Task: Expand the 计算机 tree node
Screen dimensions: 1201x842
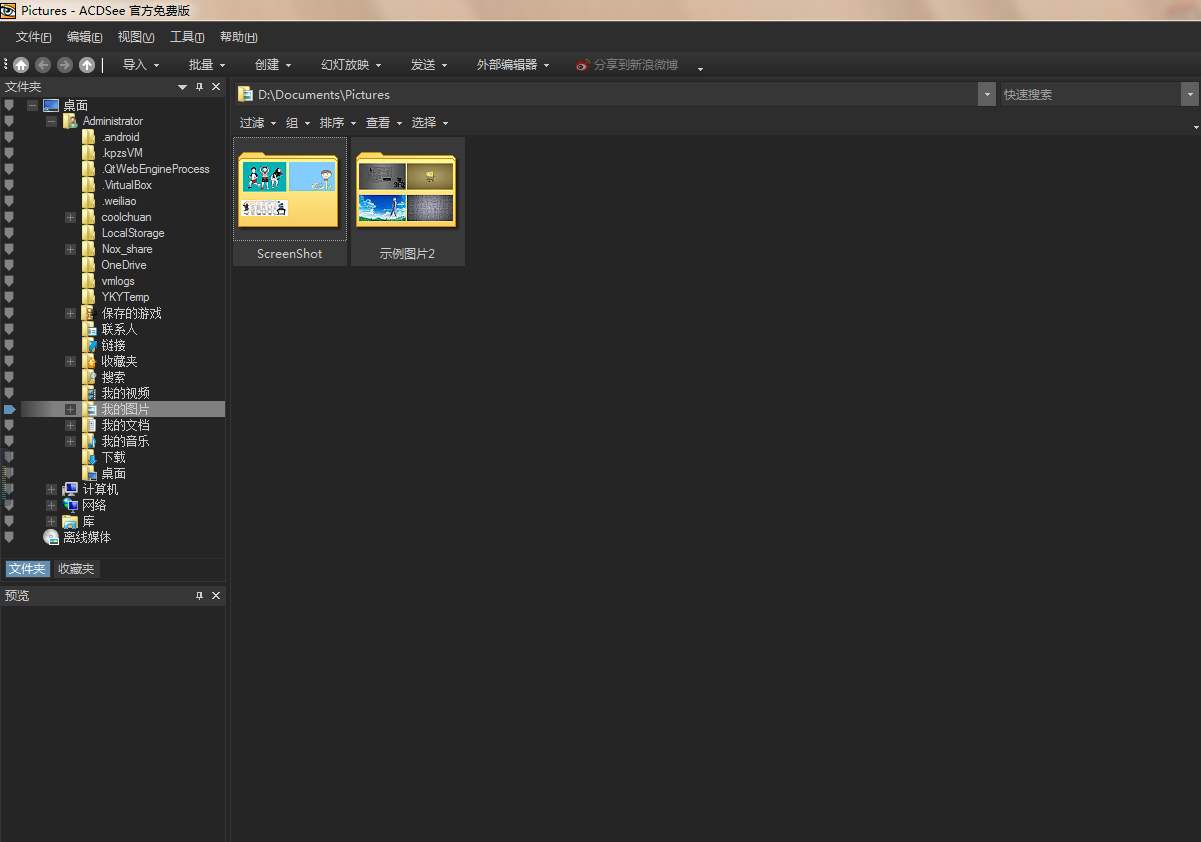Action: 51,489
